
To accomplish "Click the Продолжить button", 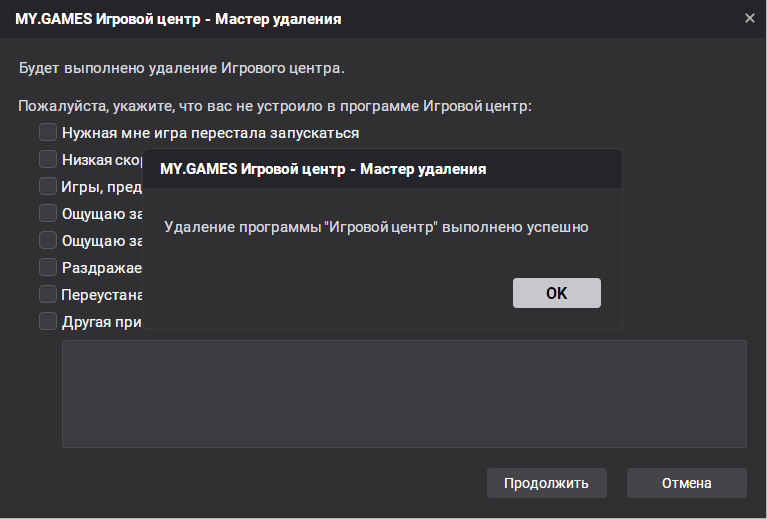I will click(546, 483).
